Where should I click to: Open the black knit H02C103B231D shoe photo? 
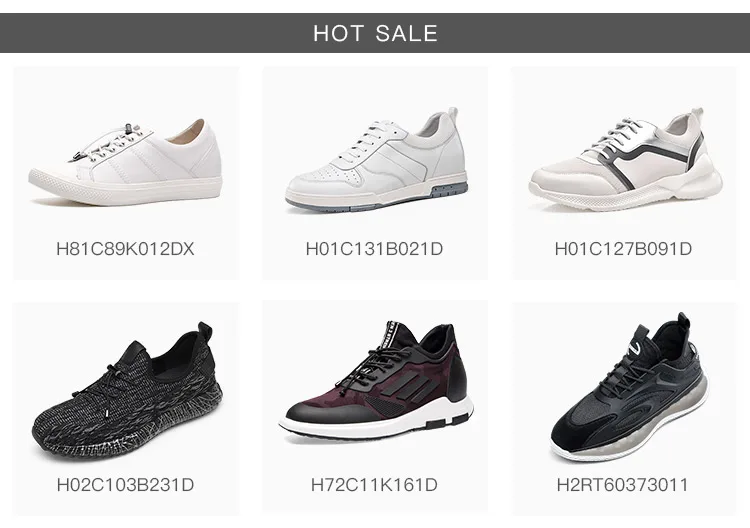click(127, 392)
